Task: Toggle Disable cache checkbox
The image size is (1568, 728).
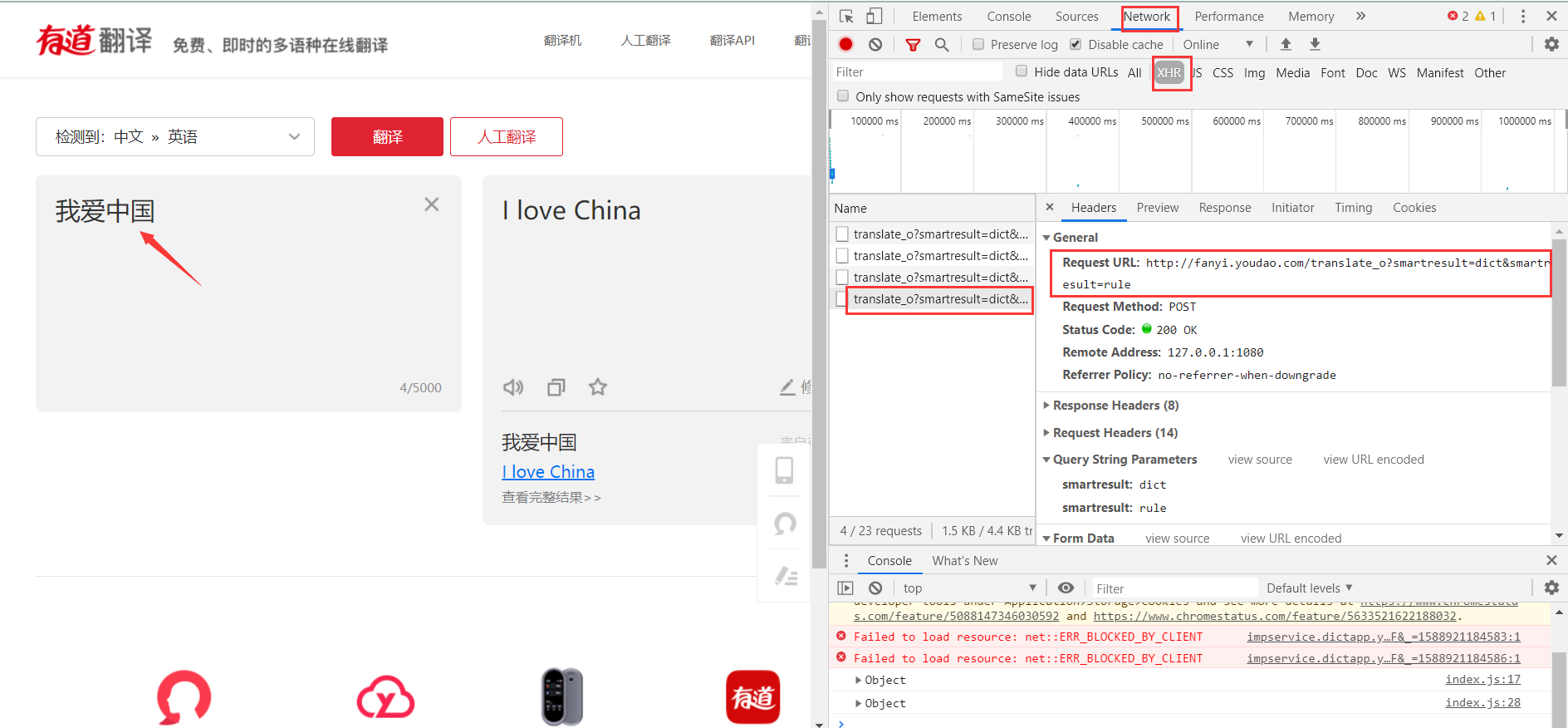Action: pos(1076,44)
